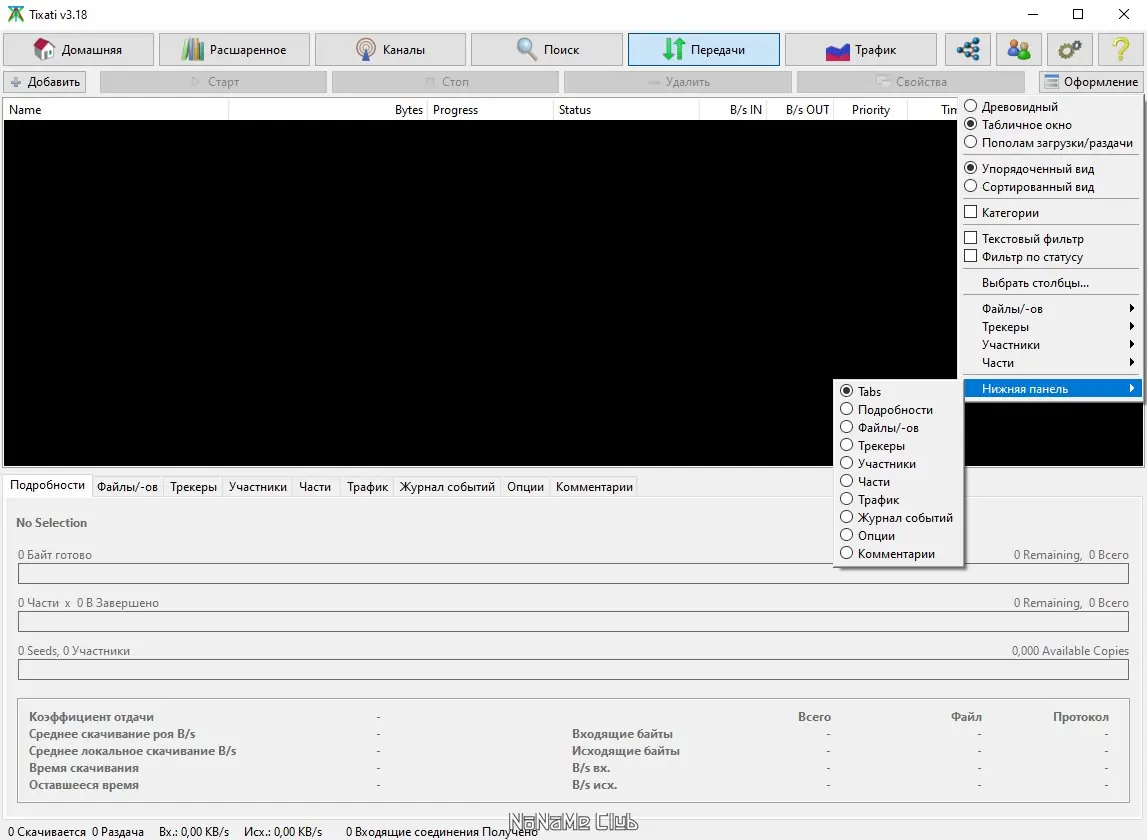Expand the Части submenu in layout menu
This screenshot has width=1147, height=840.
click(x=1050, y=363)
